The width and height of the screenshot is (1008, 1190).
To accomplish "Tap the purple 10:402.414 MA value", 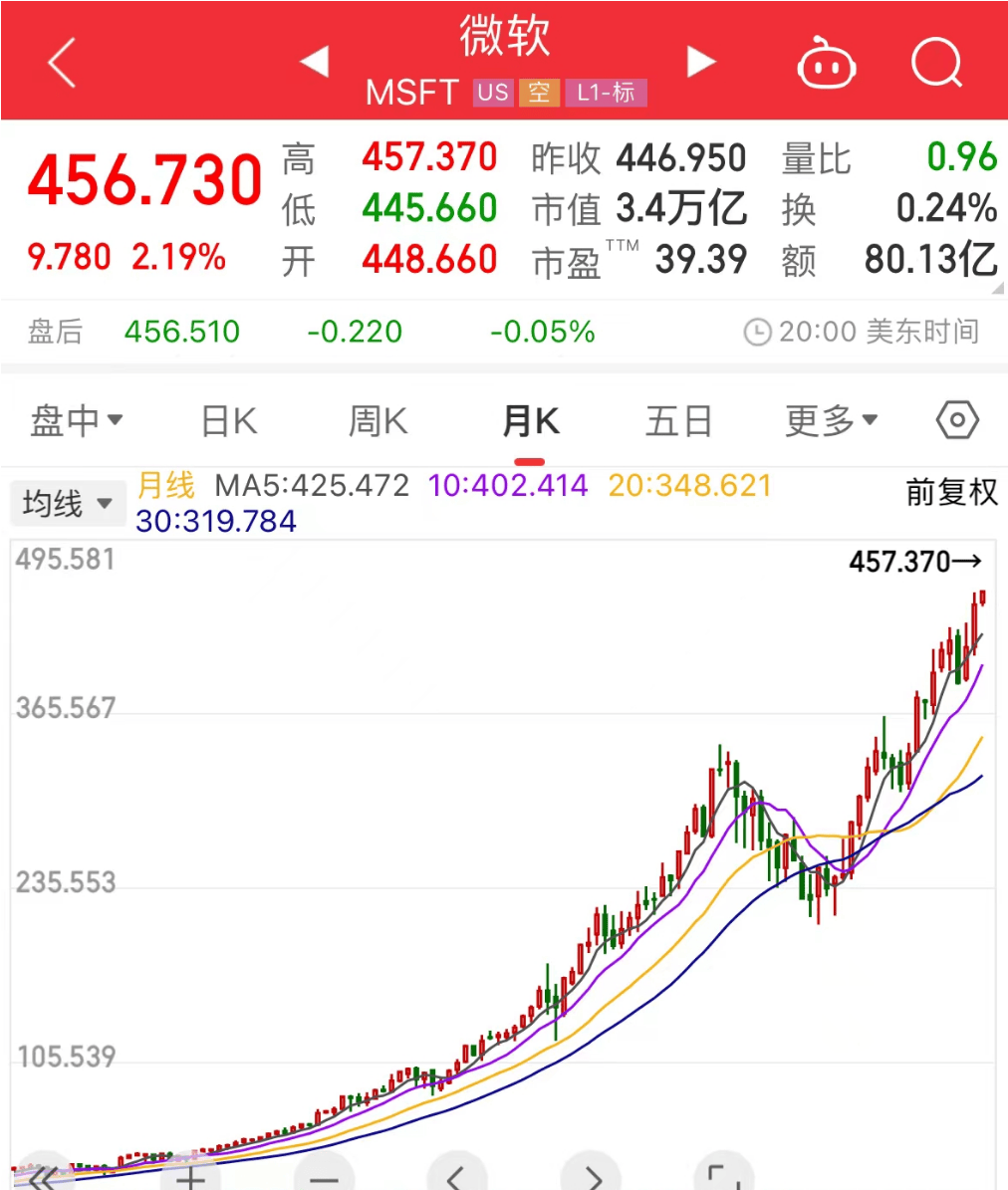I will [508, 485].
